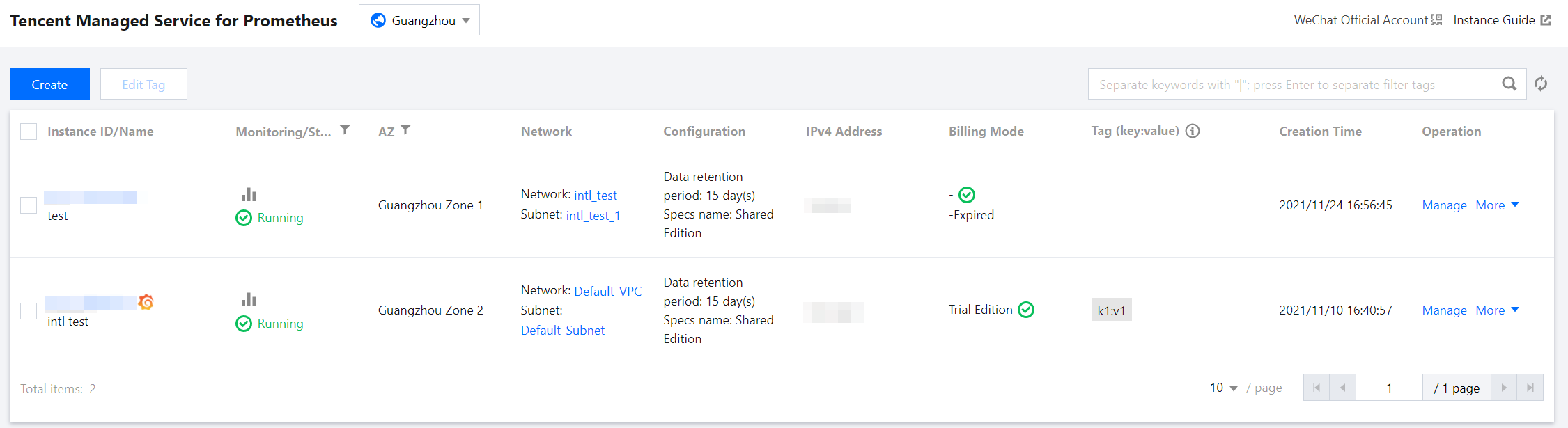The height and width of the screenshot is (428, 1568).
Task: Click the Create button
Action: point(49,84)
